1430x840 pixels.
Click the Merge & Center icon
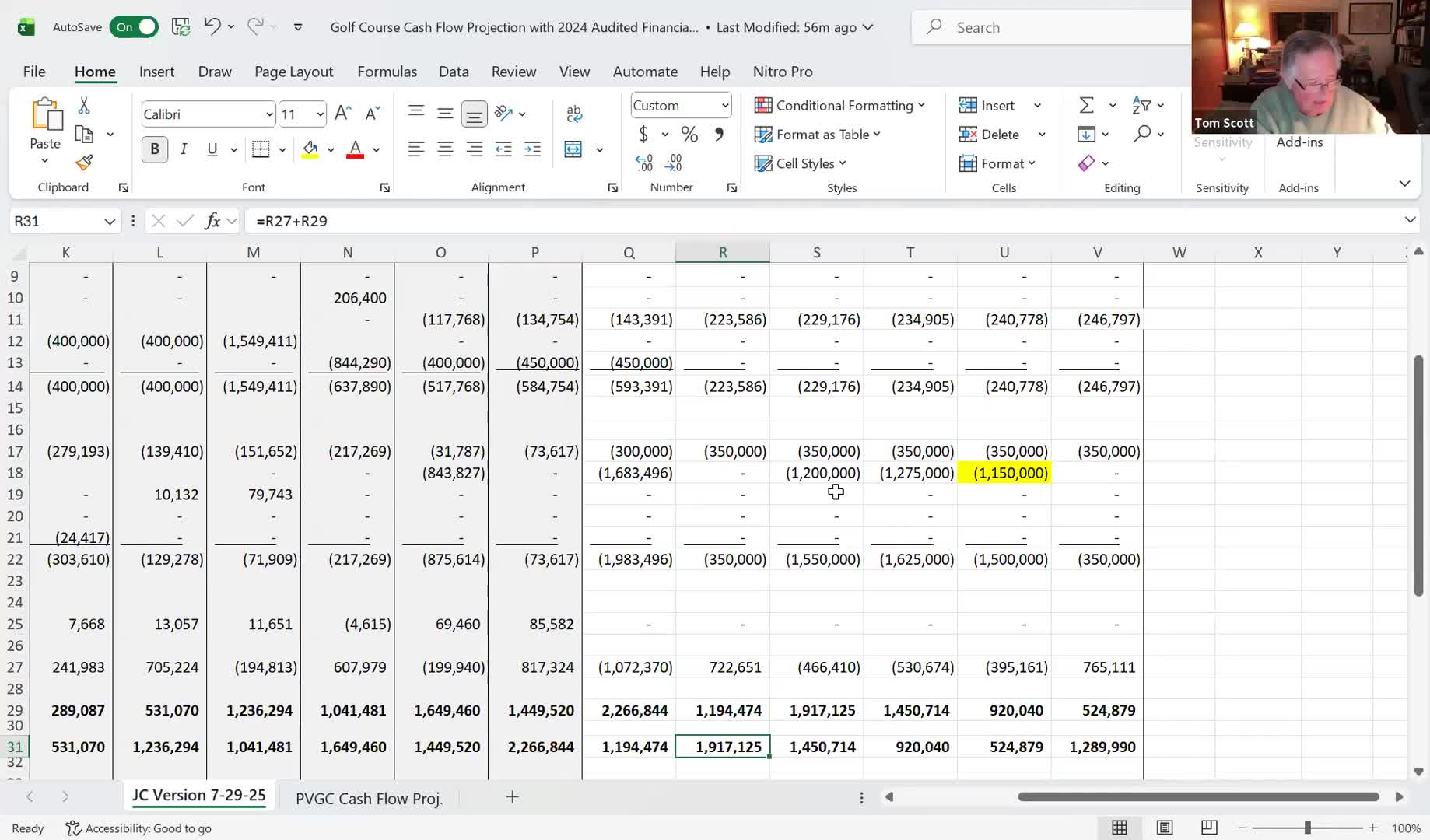[573, 149]
